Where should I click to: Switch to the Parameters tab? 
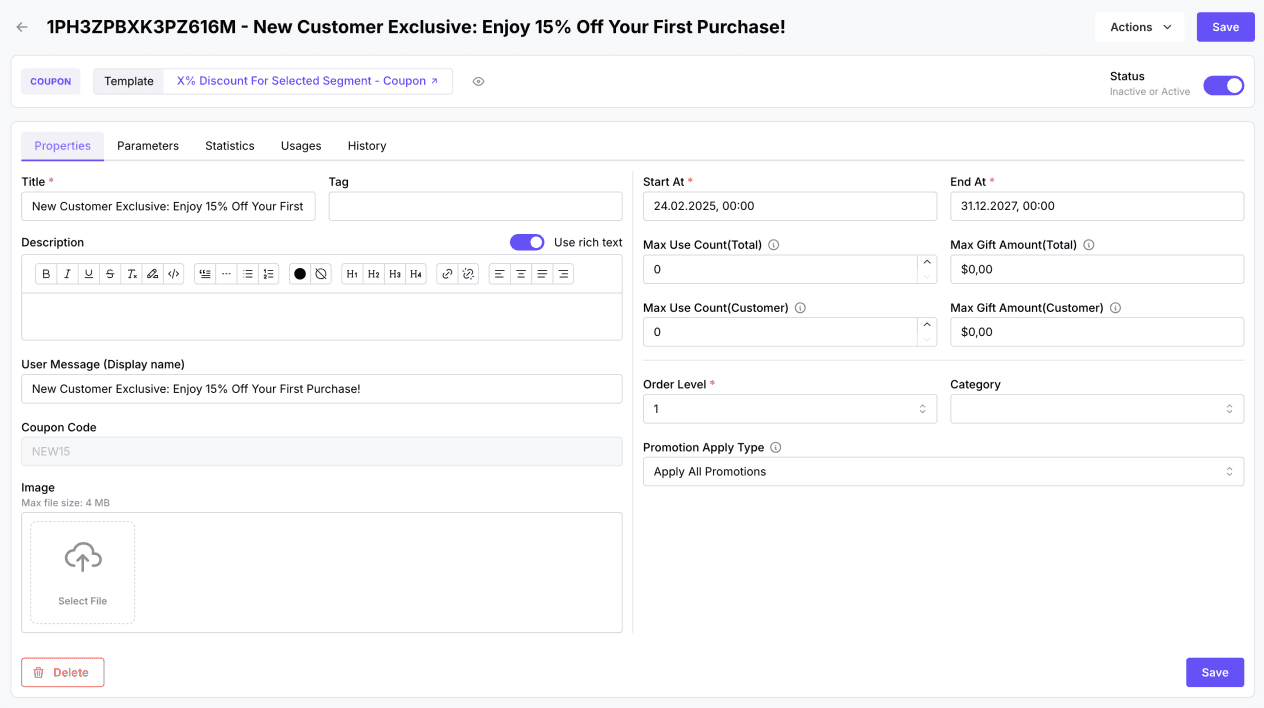point(148,146)
